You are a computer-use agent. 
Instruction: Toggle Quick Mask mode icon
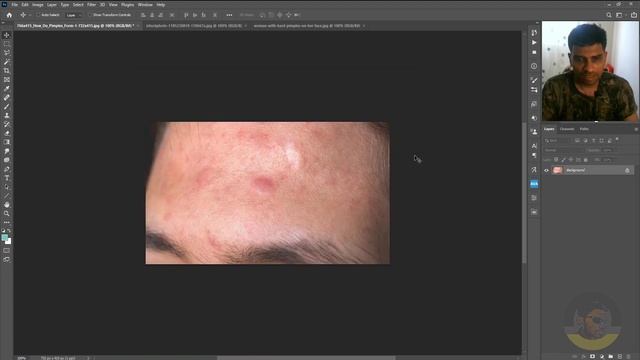(7, 250)
